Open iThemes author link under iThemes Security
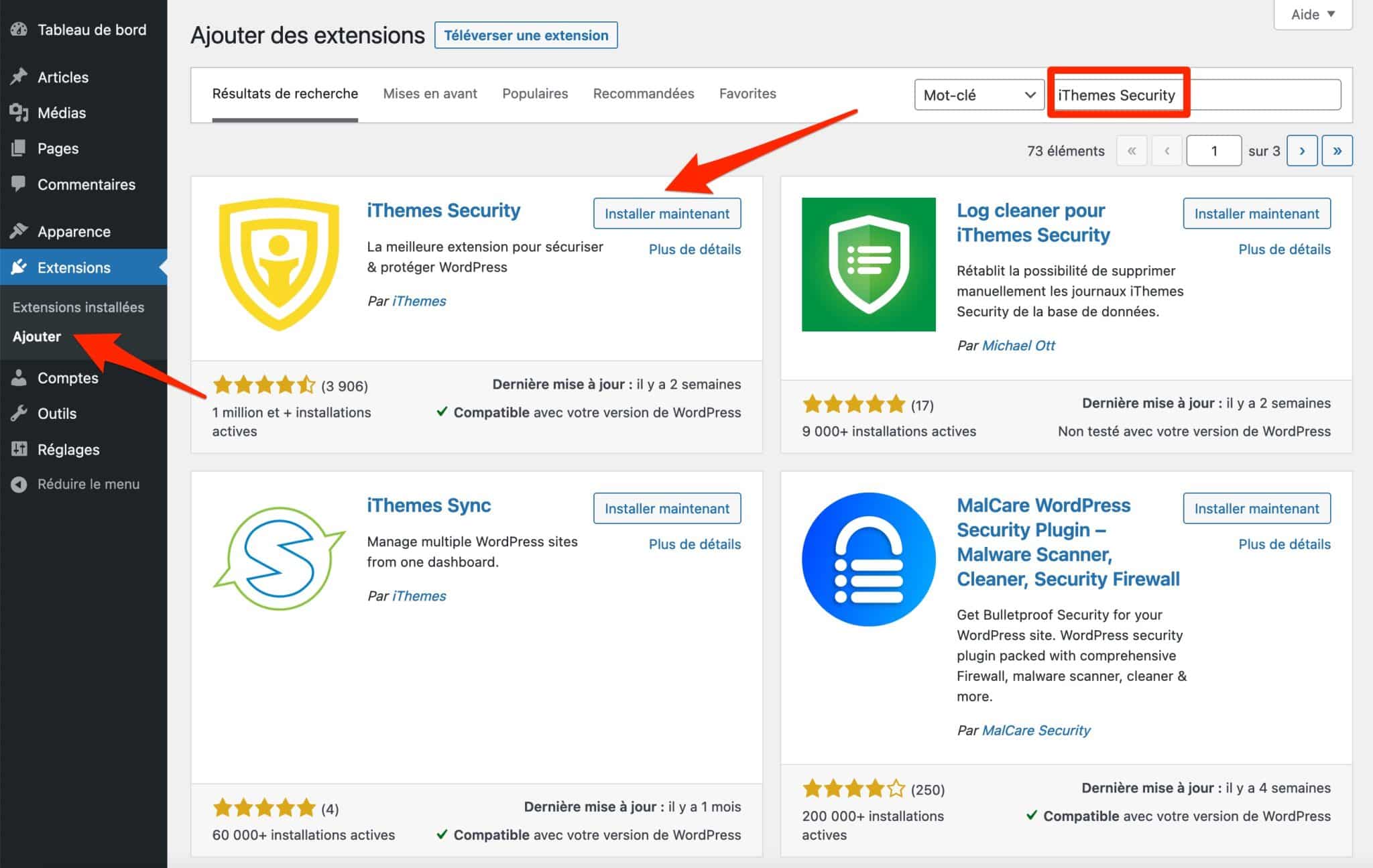 [419, 301]
